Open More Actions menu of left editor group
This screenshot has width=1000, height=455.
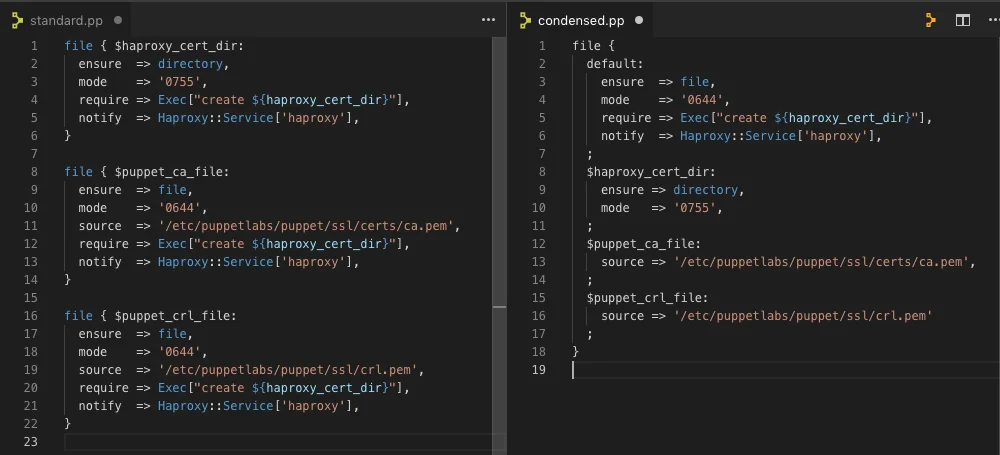coord(489,20)
